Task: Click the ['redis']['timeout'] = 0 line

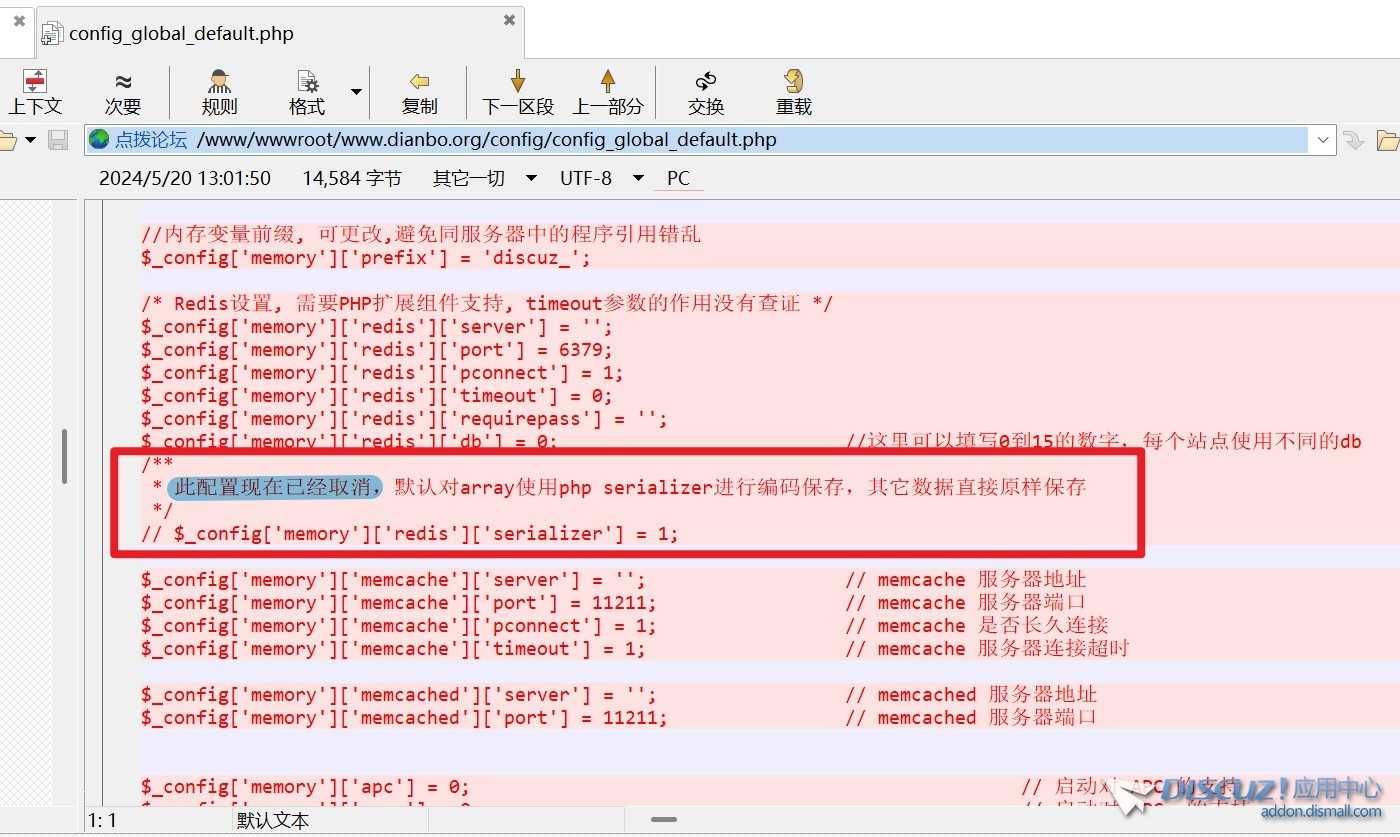Action: click(377, 396)
